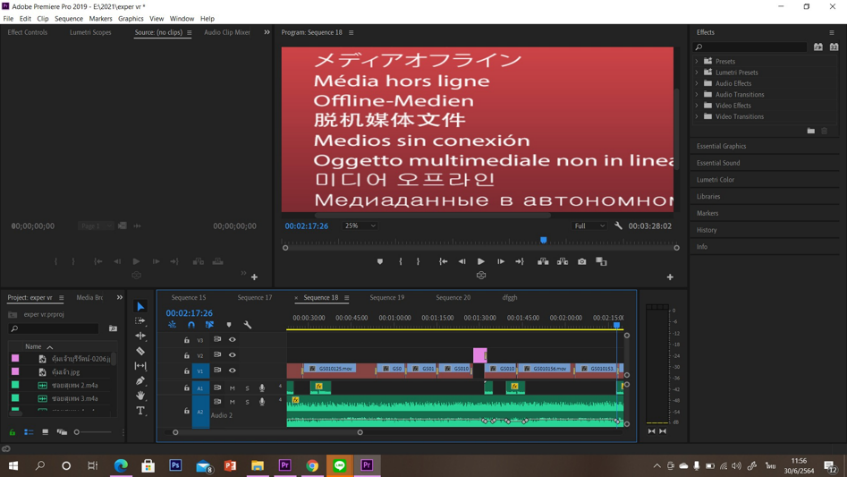Image resolution: width=847 pixels, height=477 pixels.
Task: Add a marker in the Program Monitor
Action: coord(380,261)
